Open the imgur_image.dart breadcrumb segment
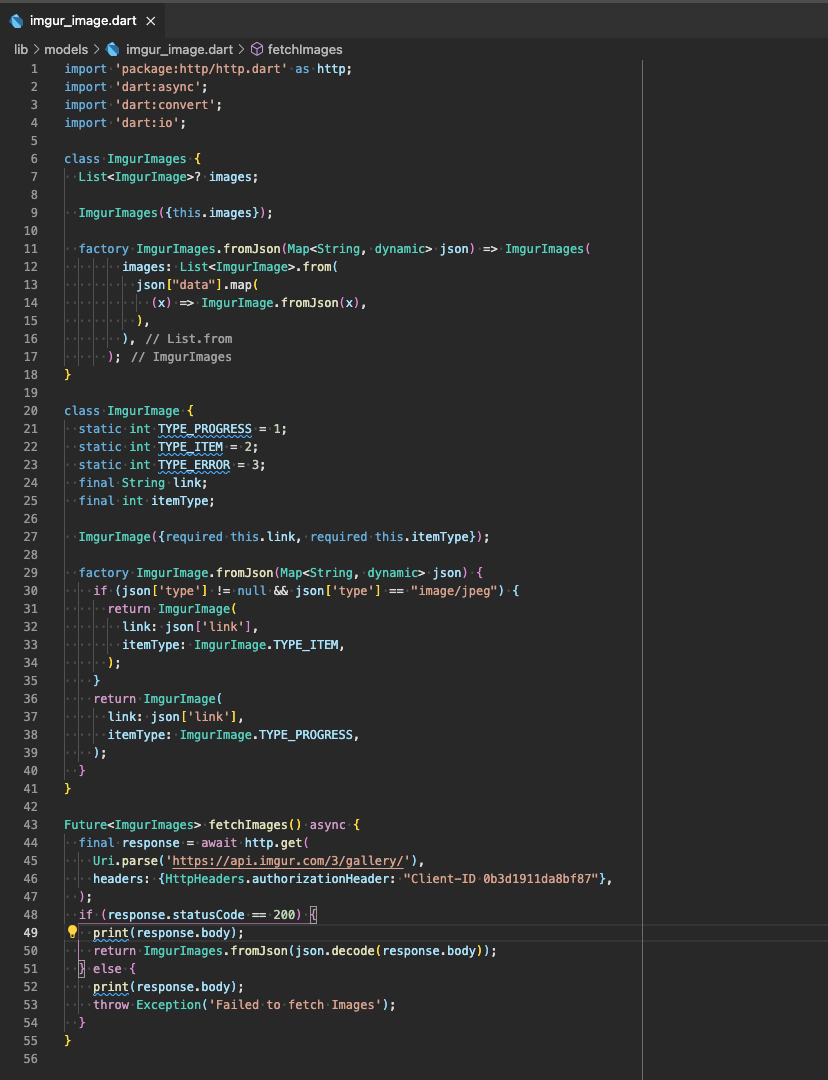The height and width of the screenshot is (1080, 828). pos(179,50)
